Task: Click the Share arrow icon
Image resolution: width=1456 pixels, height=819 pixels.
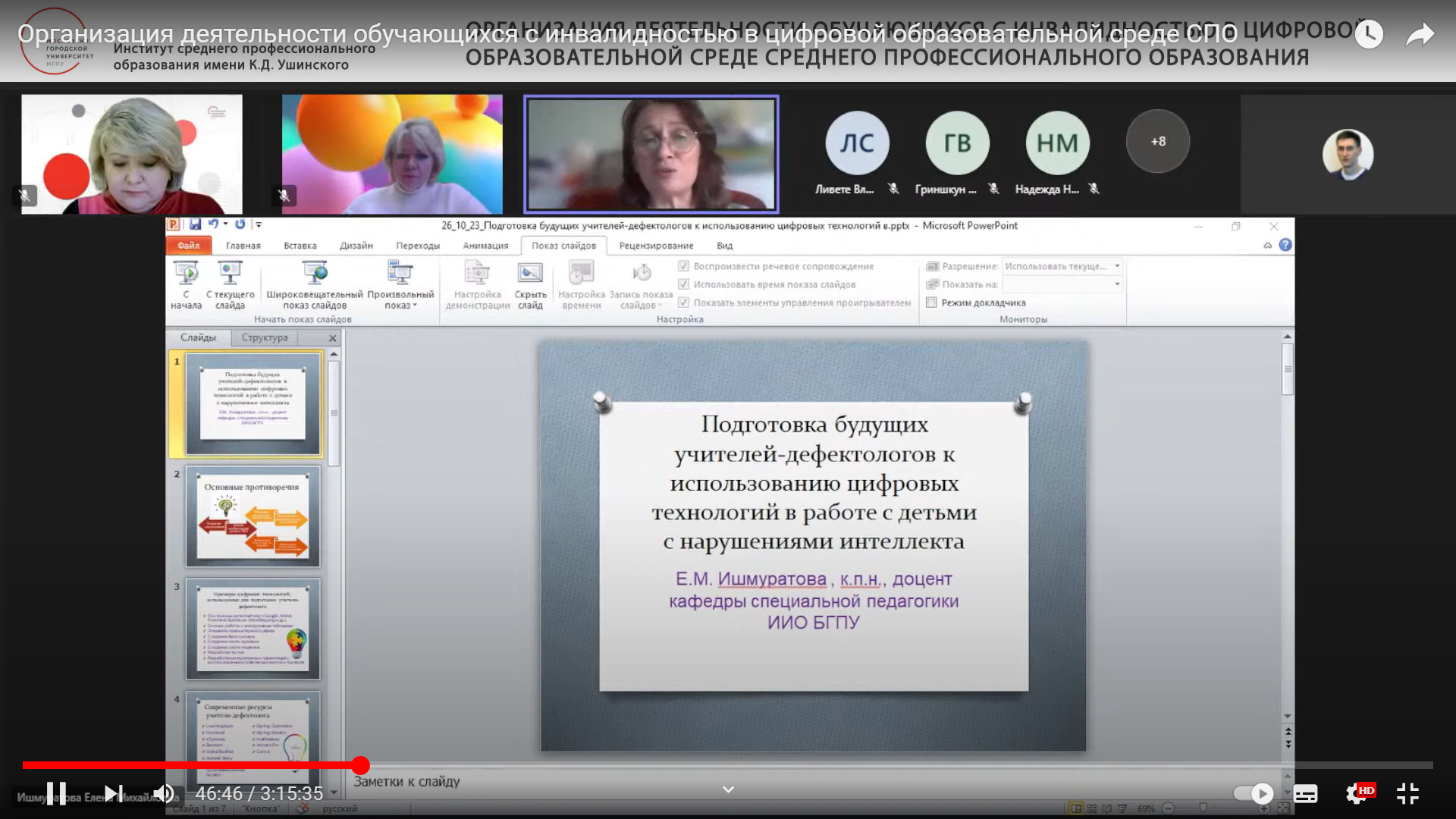Action: [x=1419, y=35]
